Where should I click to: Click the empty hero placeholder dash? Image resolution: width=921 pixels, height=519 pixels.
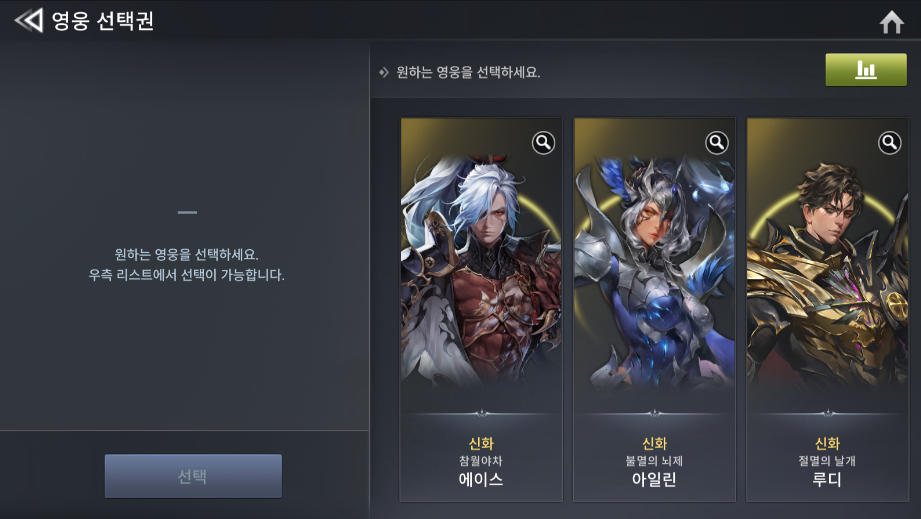pos(187,212)
